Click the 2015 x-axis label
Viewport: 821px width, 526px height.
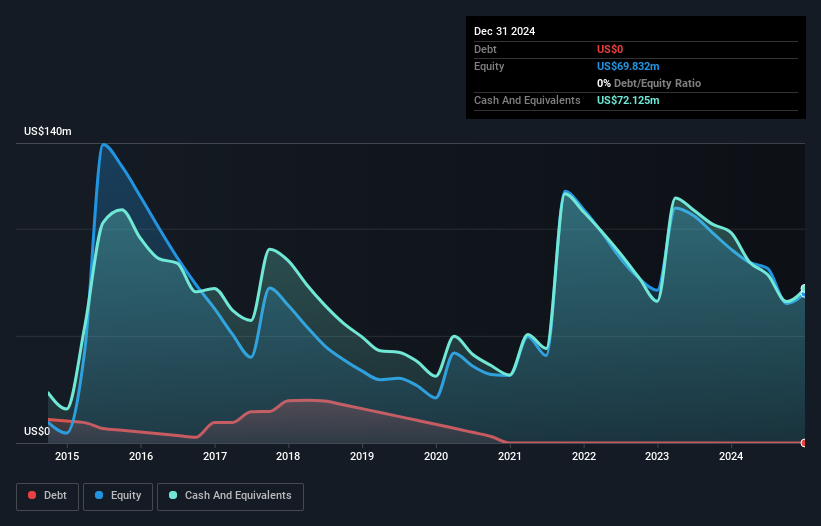tap(67, 456)
